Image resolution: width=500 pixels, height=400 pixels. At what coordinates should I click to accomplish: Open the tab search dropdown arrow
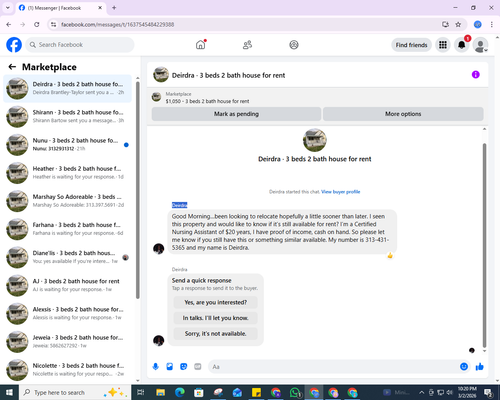(8, 8)
